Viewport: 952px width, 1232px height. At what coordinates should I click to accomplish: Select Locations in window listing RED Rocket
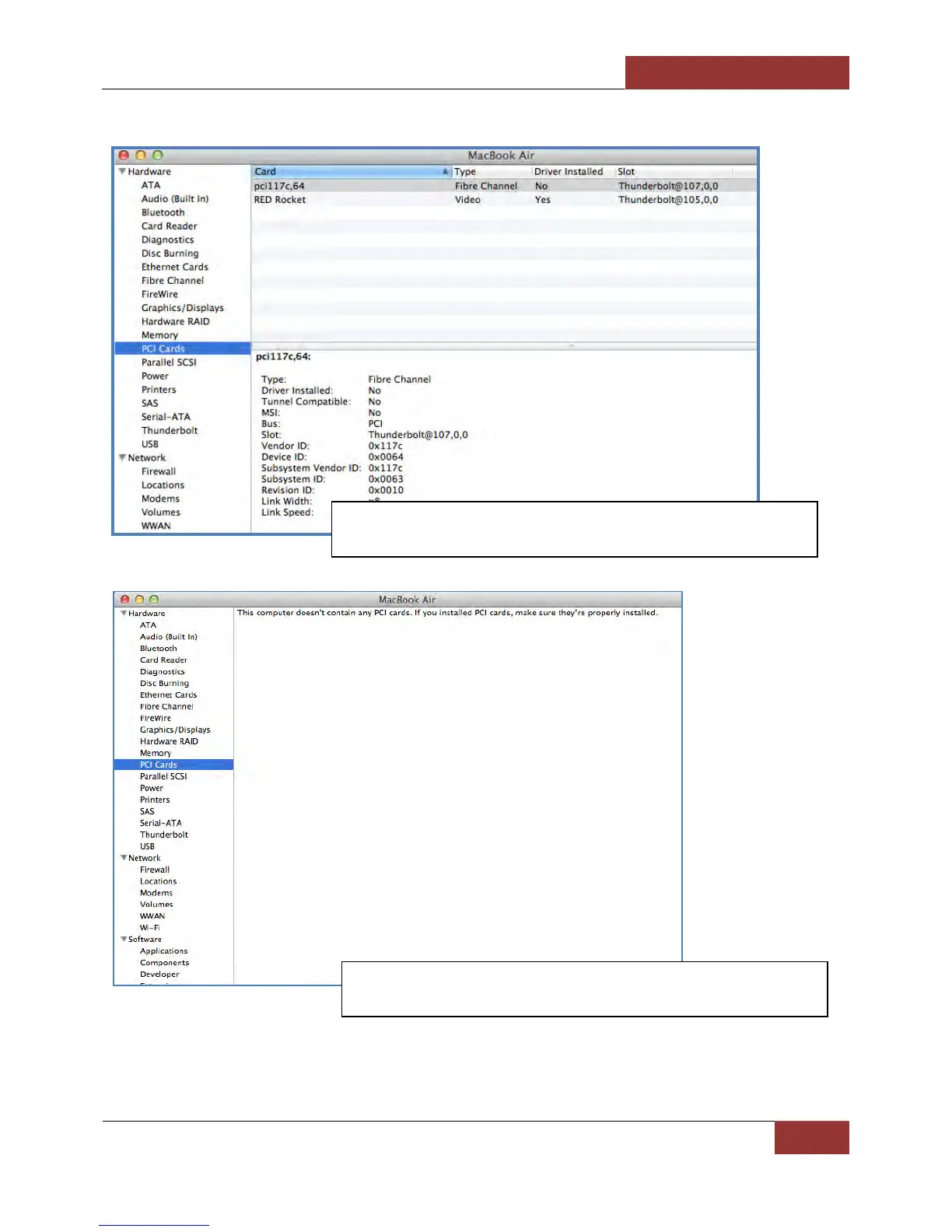(163, 485)
